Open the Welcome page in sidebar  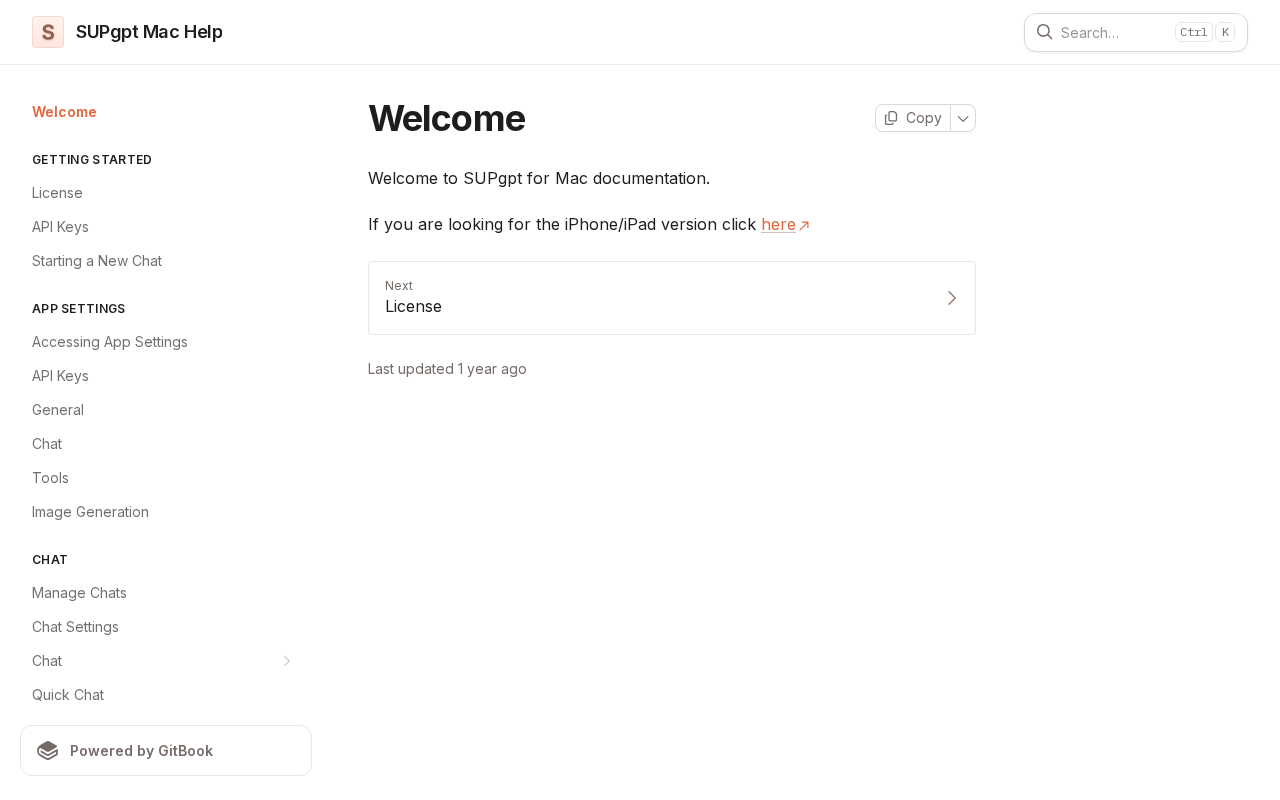click(64, 112)
